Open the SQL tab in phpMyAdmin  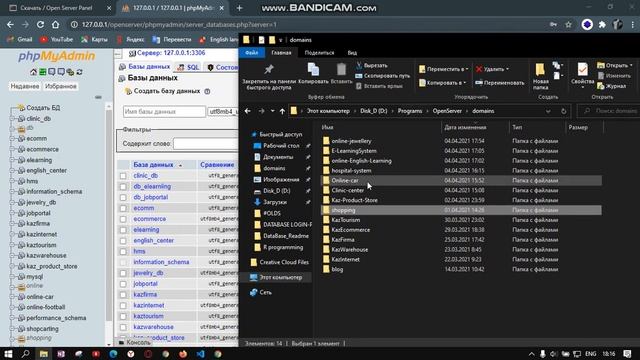(189, 67)
